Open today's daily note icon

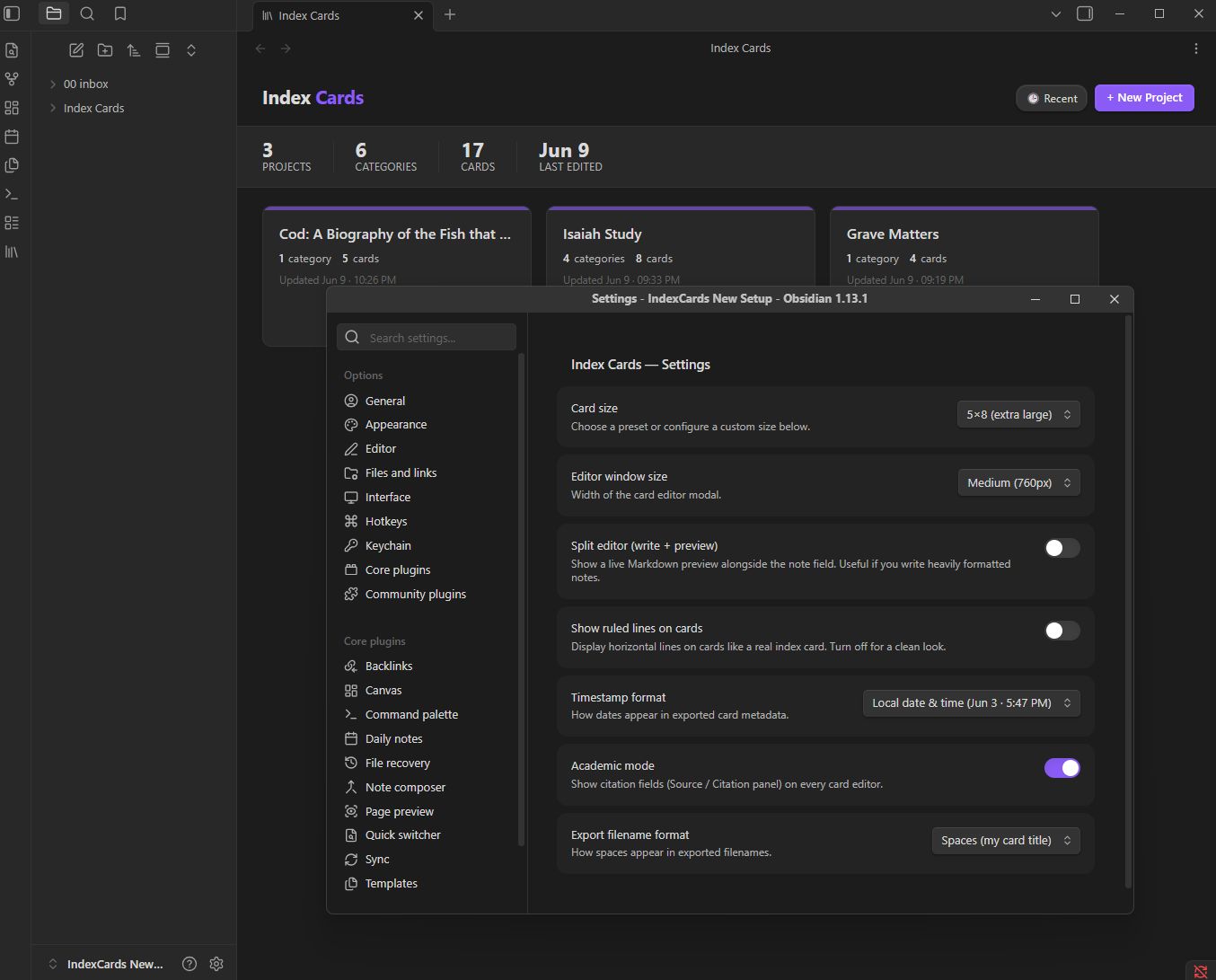(x=12, y=137)
